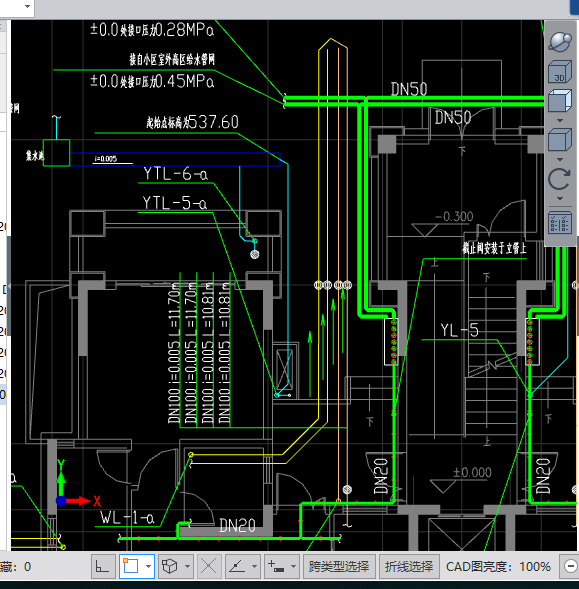Image resolution: width=579 pixels, height=589 pixels.
Task: Expand the plus-line offset dropdown arrow
Action: pos(293,566)
